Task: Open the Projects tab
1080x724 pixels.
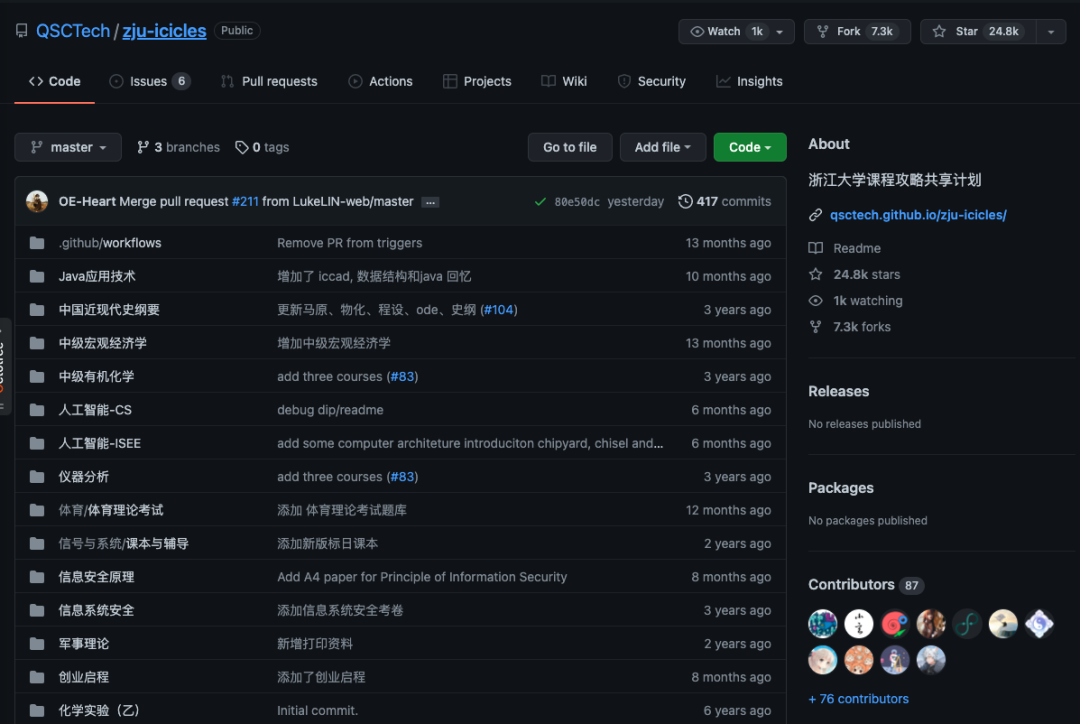Action: (477, 81)
